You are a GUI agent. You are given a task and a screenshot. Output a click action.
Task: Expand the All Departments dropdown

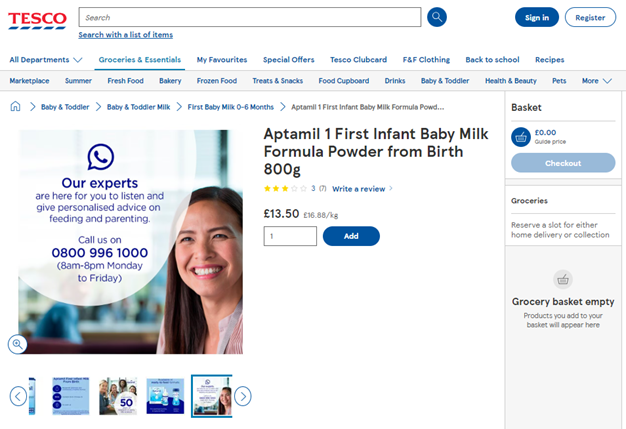46,60
